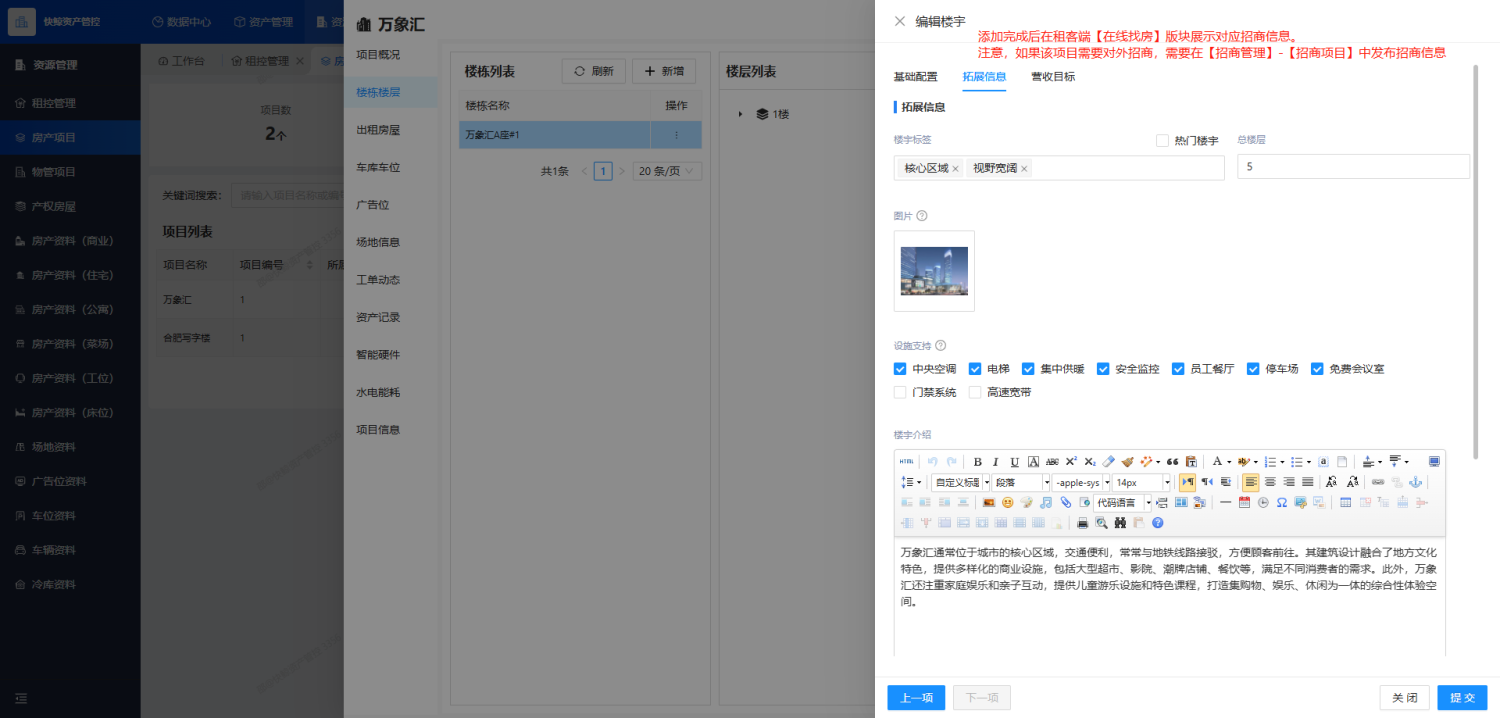Click the 提交 submit button

point(1462,698)
